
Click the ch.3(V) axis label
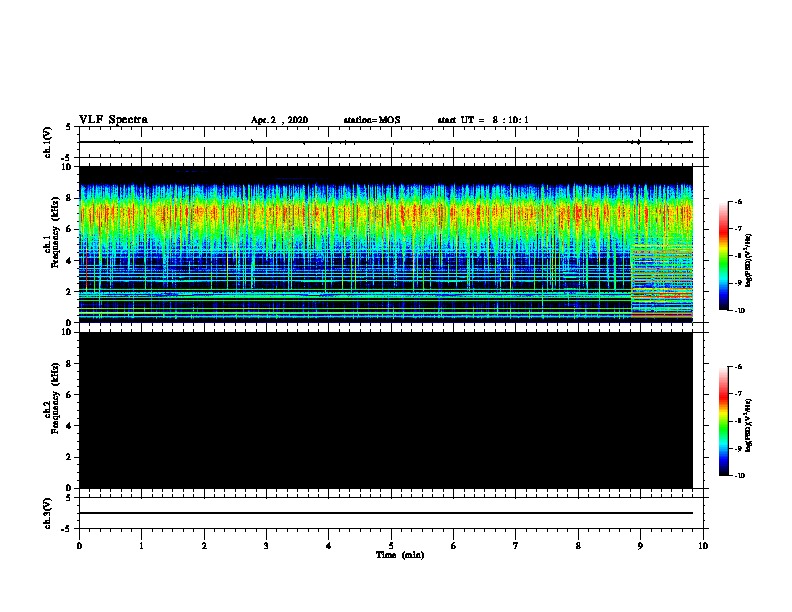click(48, 513)
